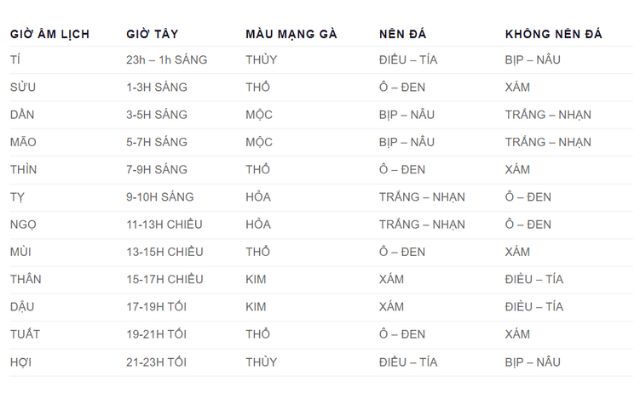
Task: Click the GIỜ ÂM LỊCH column header
Action: [50, 34]
